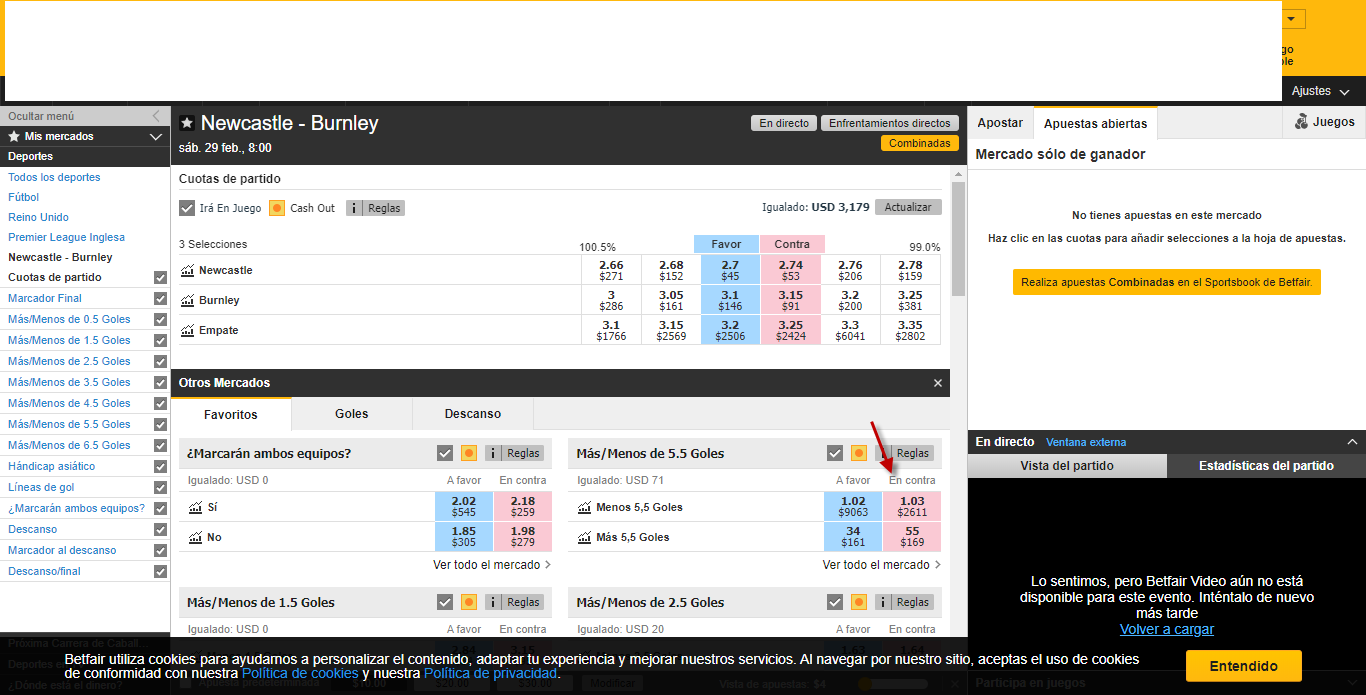Click Empate back odds 3.2 blue cell
The height and width of the screenshot is (695, 1366).
[730, 330]
